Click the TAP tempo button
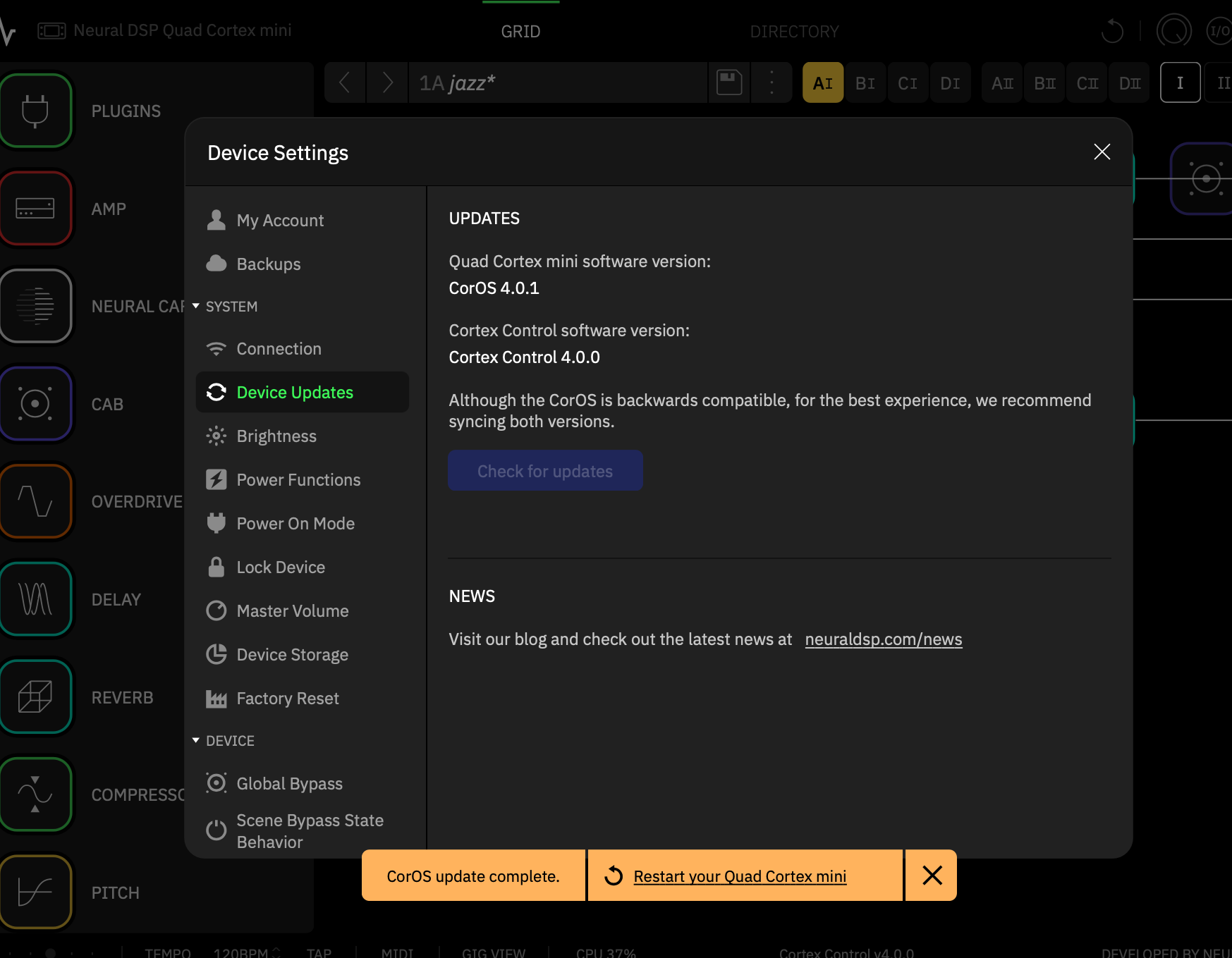The image size is (1232, 958). coord(319,952)
